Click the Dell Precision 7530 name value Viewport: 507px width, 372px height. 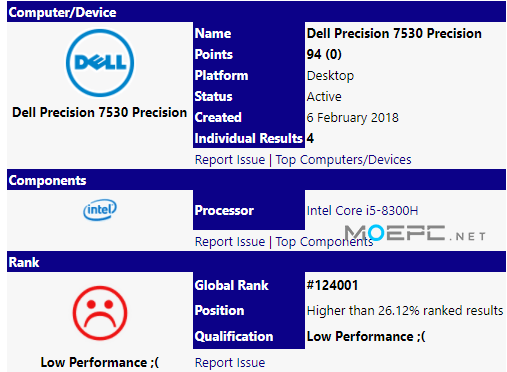pos(394,33)
